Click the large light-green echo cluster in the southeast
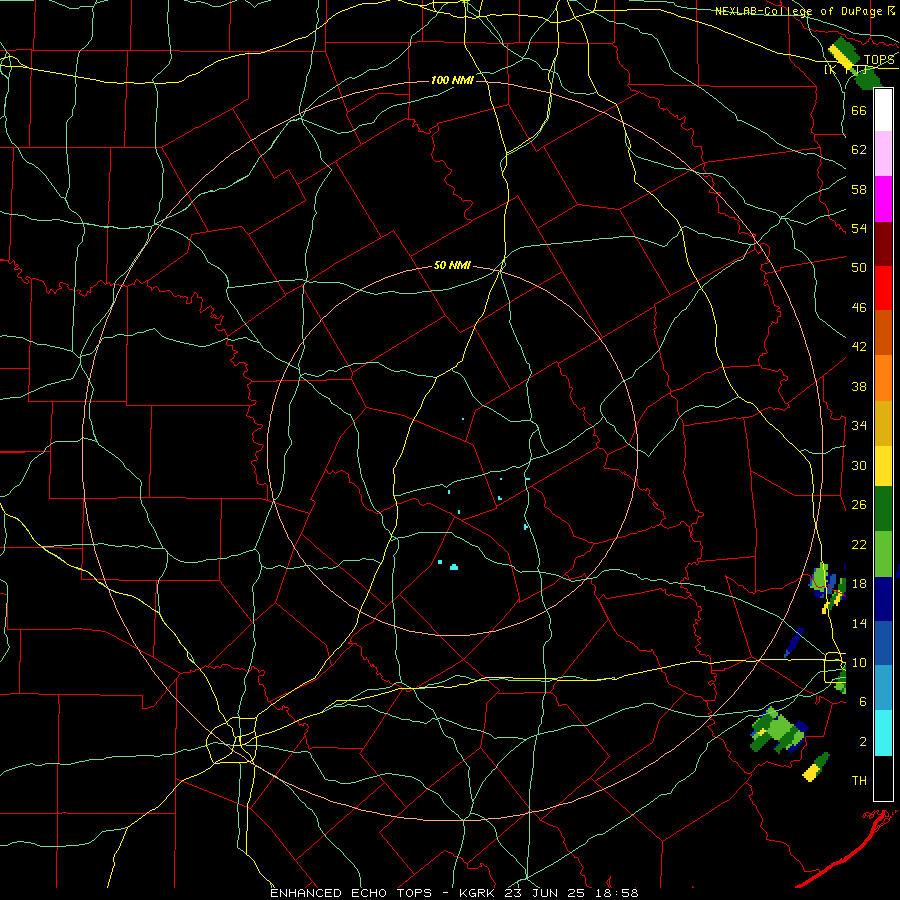Screen dimensions: 900x900 779,730
